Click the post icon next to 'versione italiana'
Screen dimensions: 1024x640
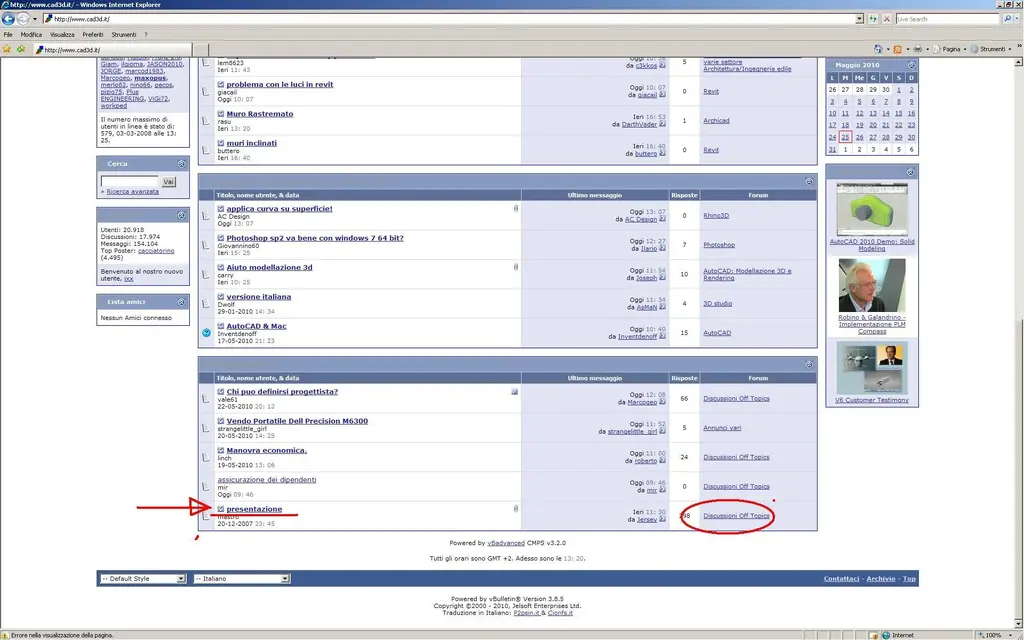click(x=221, y=296)
